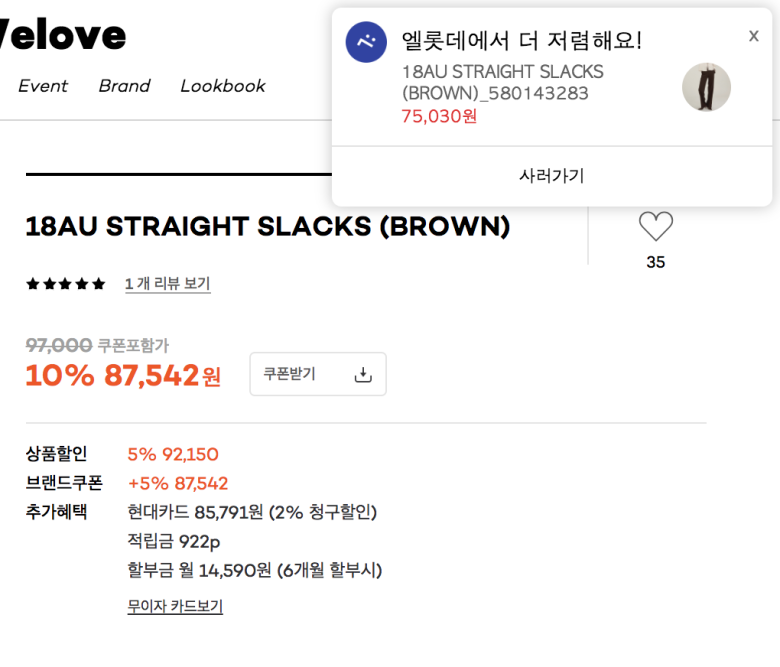Click the 10% 87,542원 discounted price
The width and height of the screenshot is (780, 667).
[x=123, y=376]
